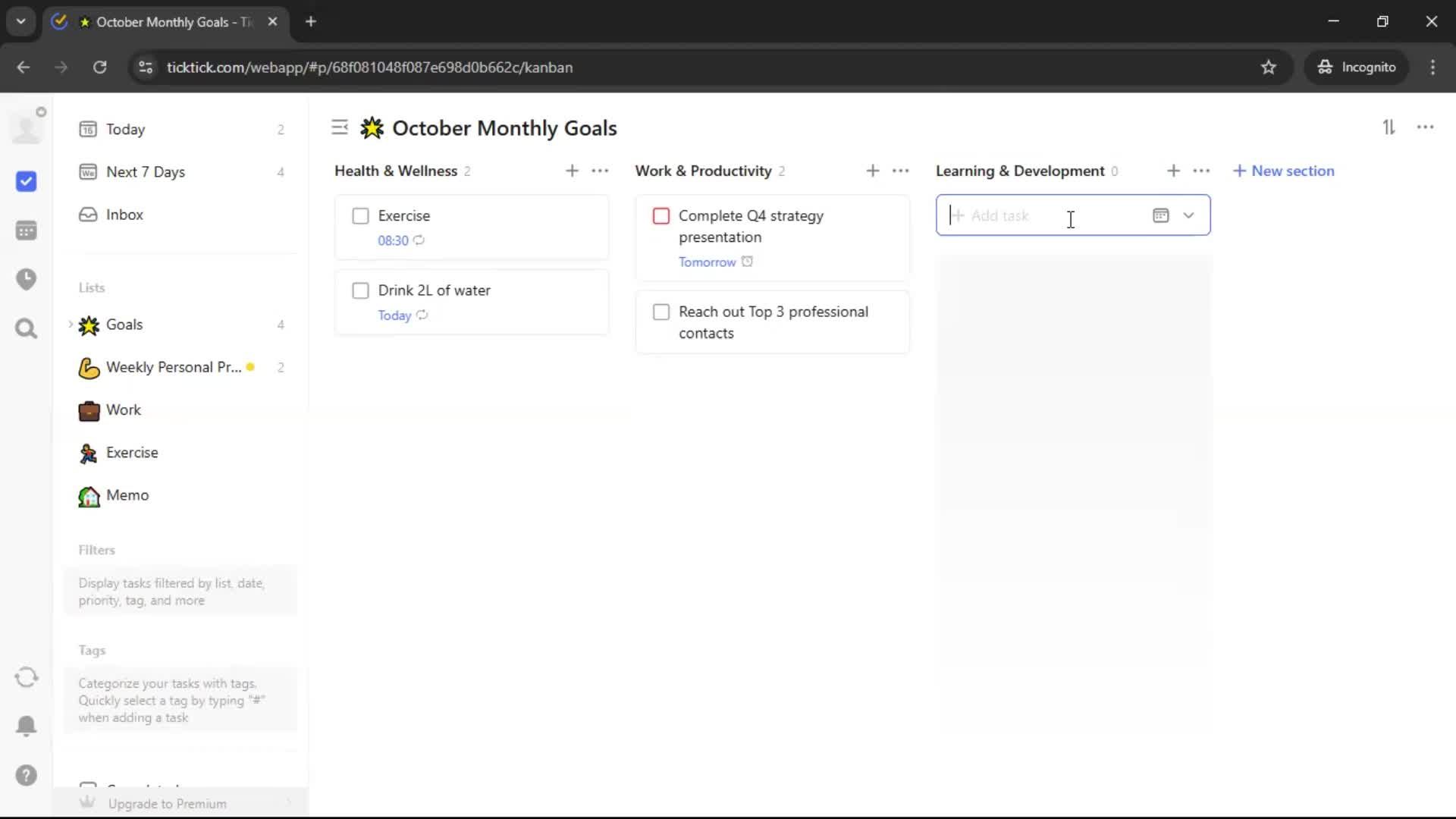Select the Today smart list
Image resolution: width=1456 pixels, height=819 pixels.
coord(125,129)
